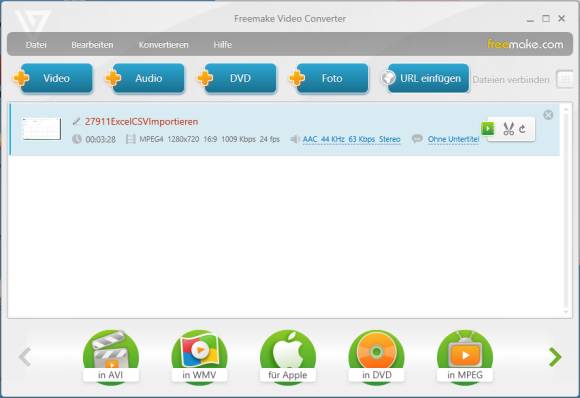Close the Freemake Video Converter window
Image resolution: width=580 pixels, height=398 pixels.
[562, 18]
